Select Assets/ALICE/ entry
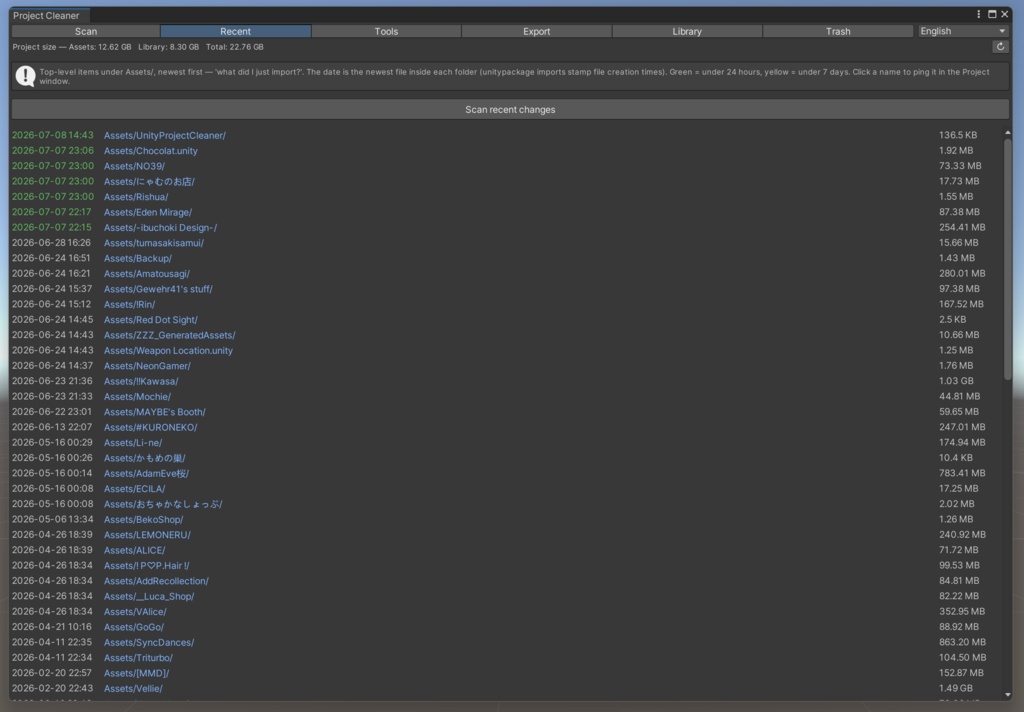The width and height of the screenshot is (1024, 712). [x=134, y=550]
